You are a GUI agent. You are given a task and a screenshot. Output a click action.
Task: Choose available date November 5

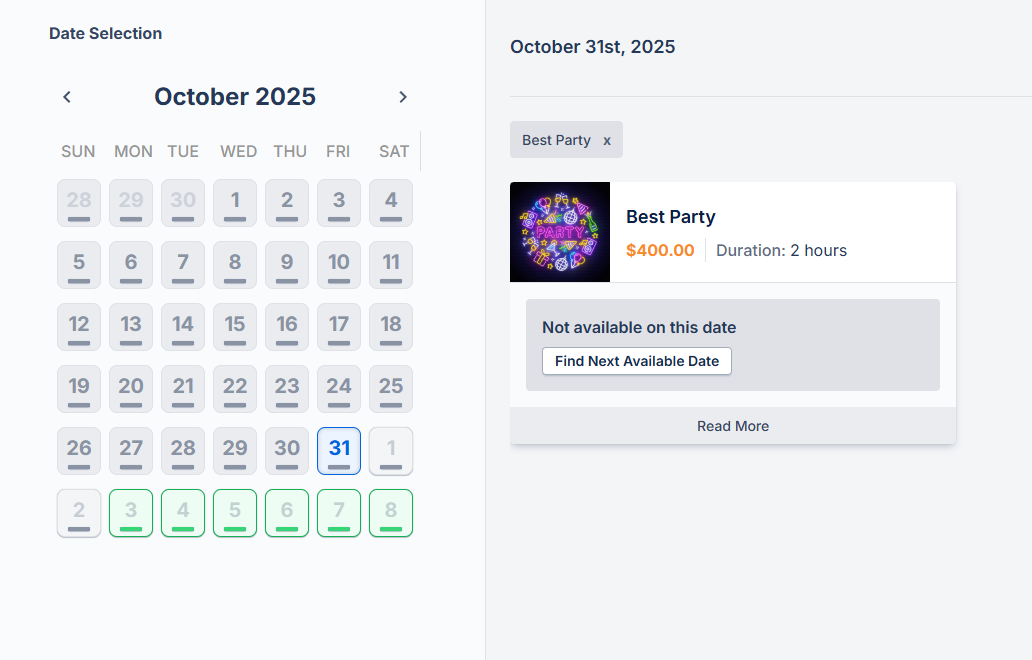pos(235,513)
